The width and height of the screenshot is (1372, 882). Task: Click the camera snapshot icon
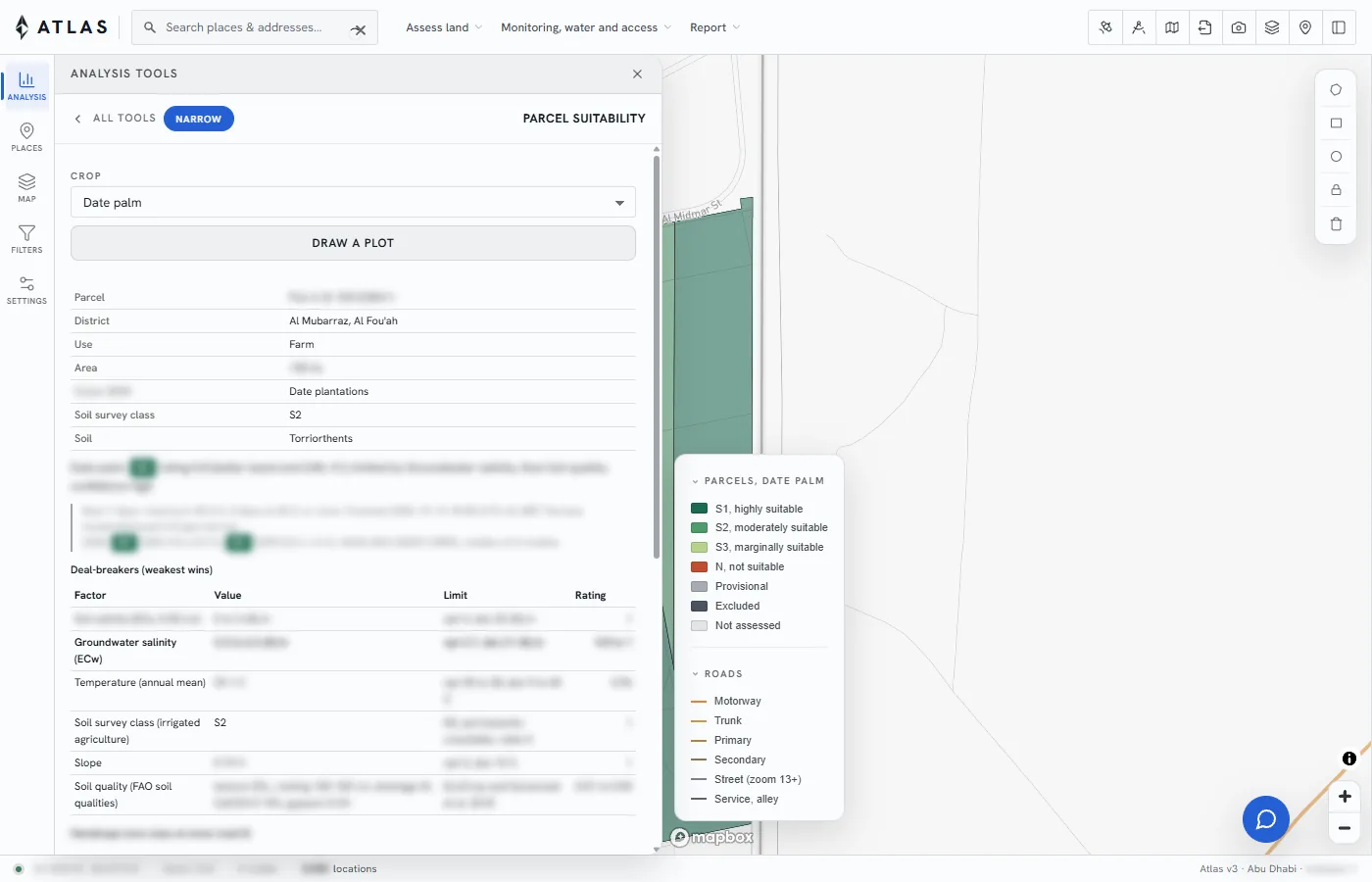1239,27
